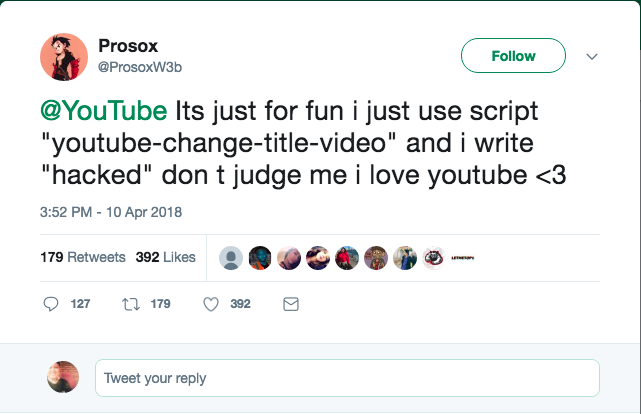View the 179 Retweets list
The height and width of the screenshot is (414, 641).
(83, 257)
